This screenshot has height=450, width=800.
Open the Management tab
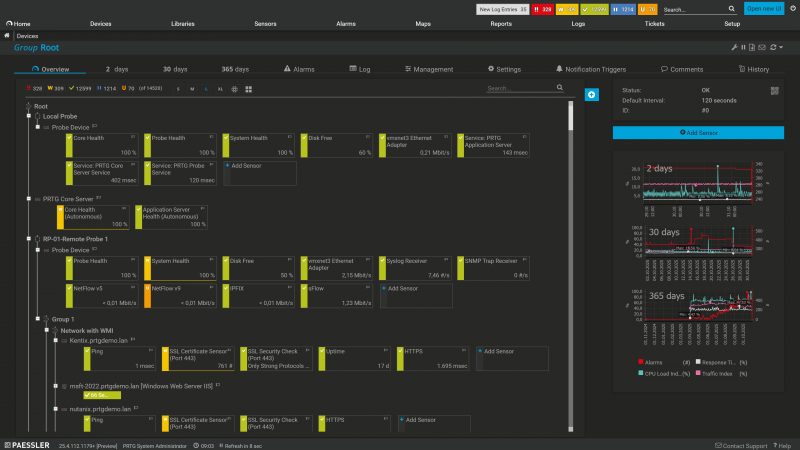click(x=429, y=69)
